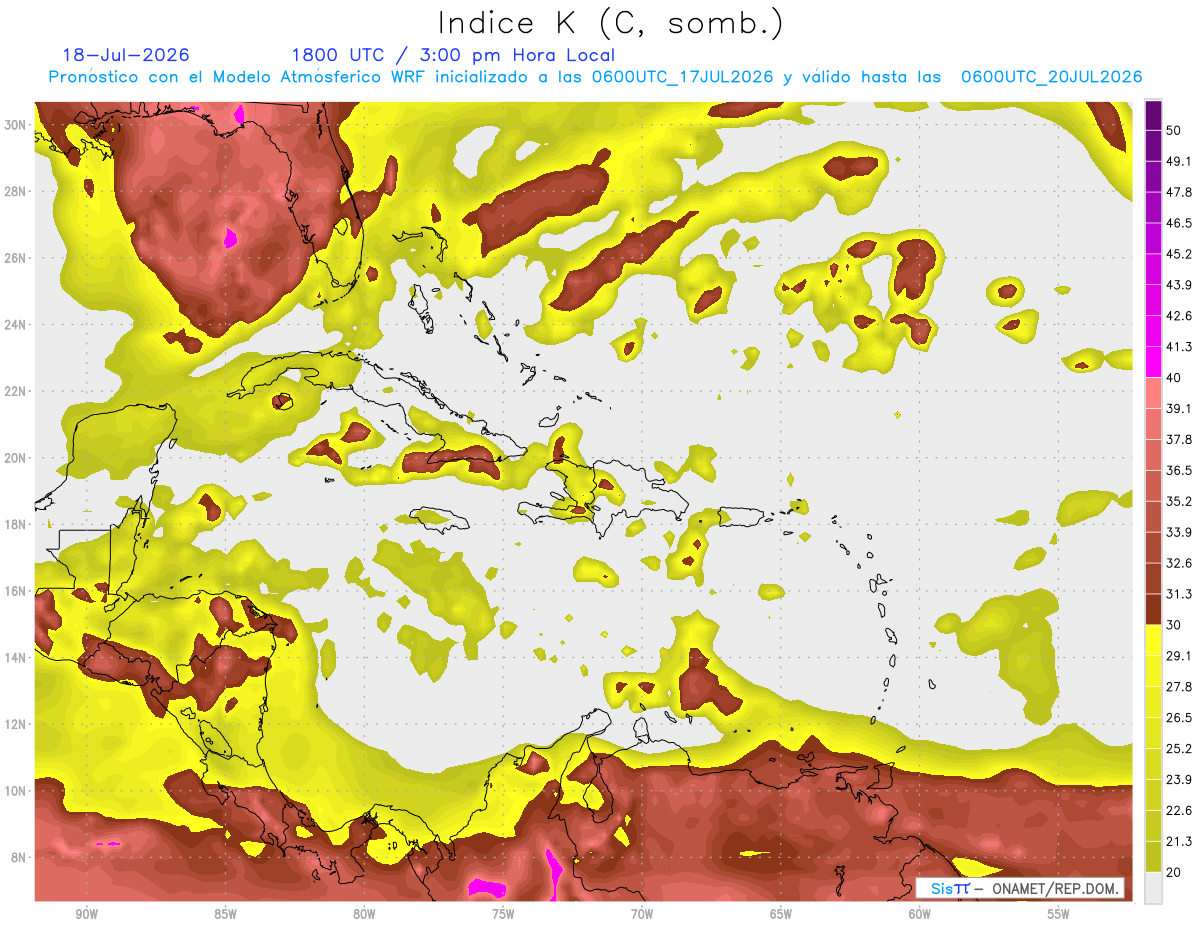
Task: Click the colorbar value 33.9
Action: pyautogui.click(x=1179, y=532)
